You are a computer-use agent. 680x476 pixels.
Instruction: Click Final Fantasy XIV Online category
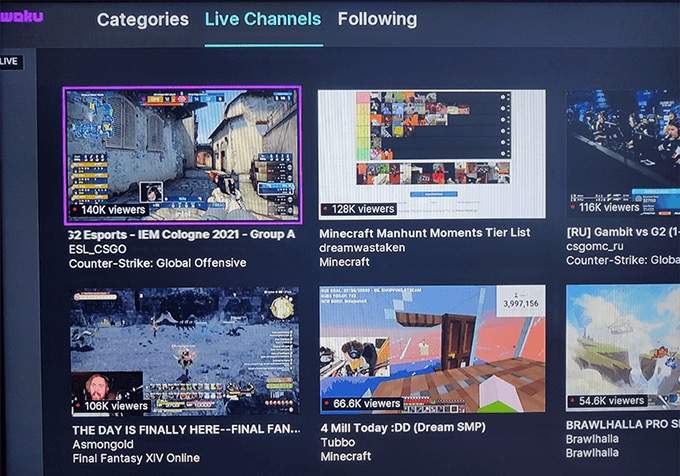[136, 458]
